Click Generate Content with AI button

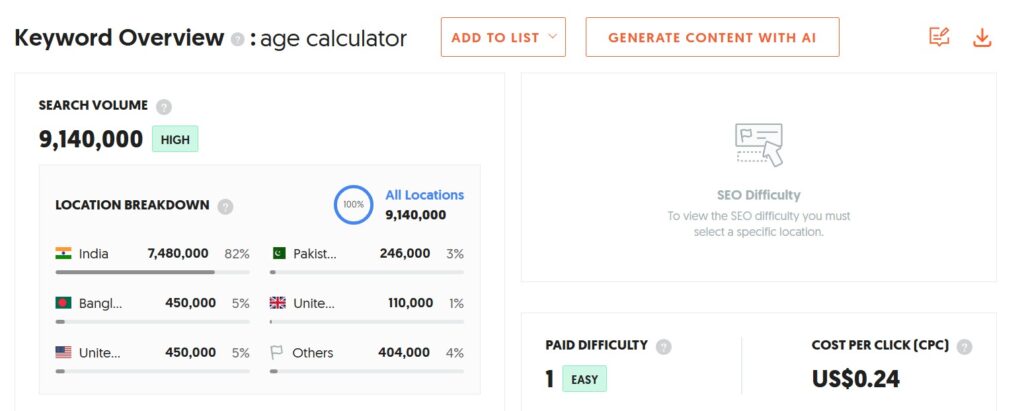click(712, 37)
